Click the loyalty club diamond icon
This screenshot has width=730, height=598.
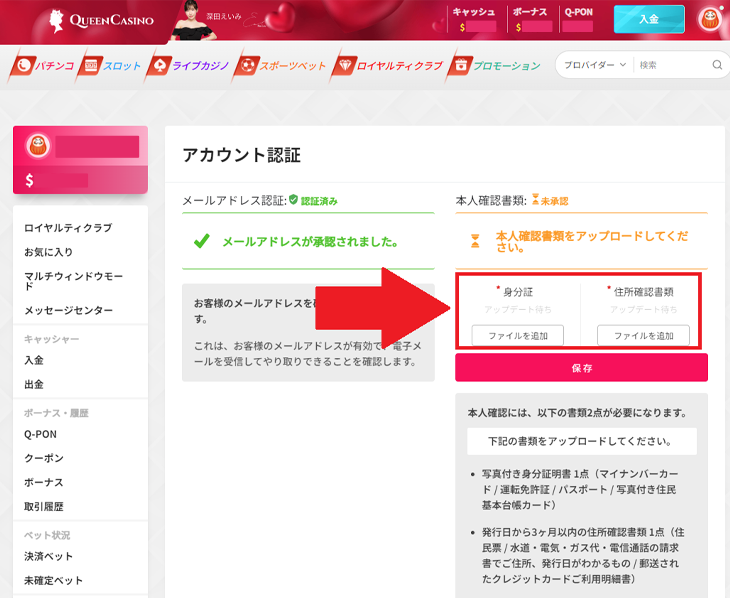pyautogui.click(x=344, y=66)
